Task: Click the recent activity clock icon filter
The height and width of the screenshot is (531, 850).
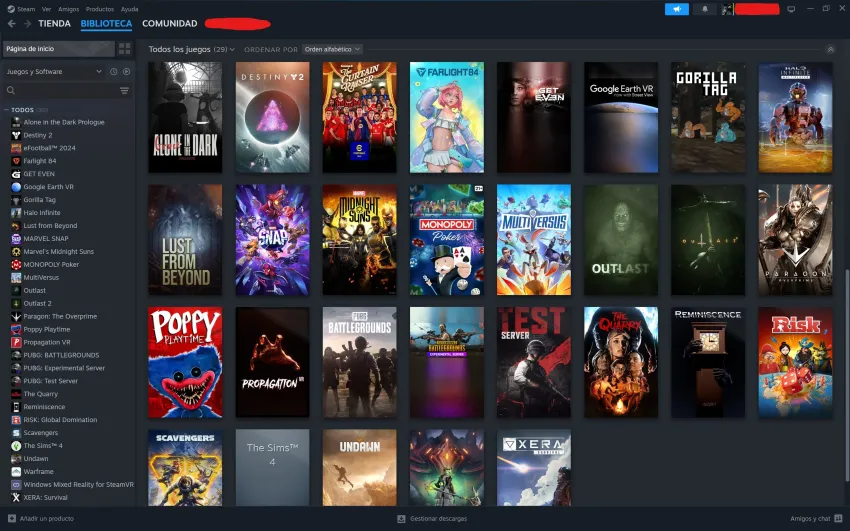Action: click(x=114, y=72)
